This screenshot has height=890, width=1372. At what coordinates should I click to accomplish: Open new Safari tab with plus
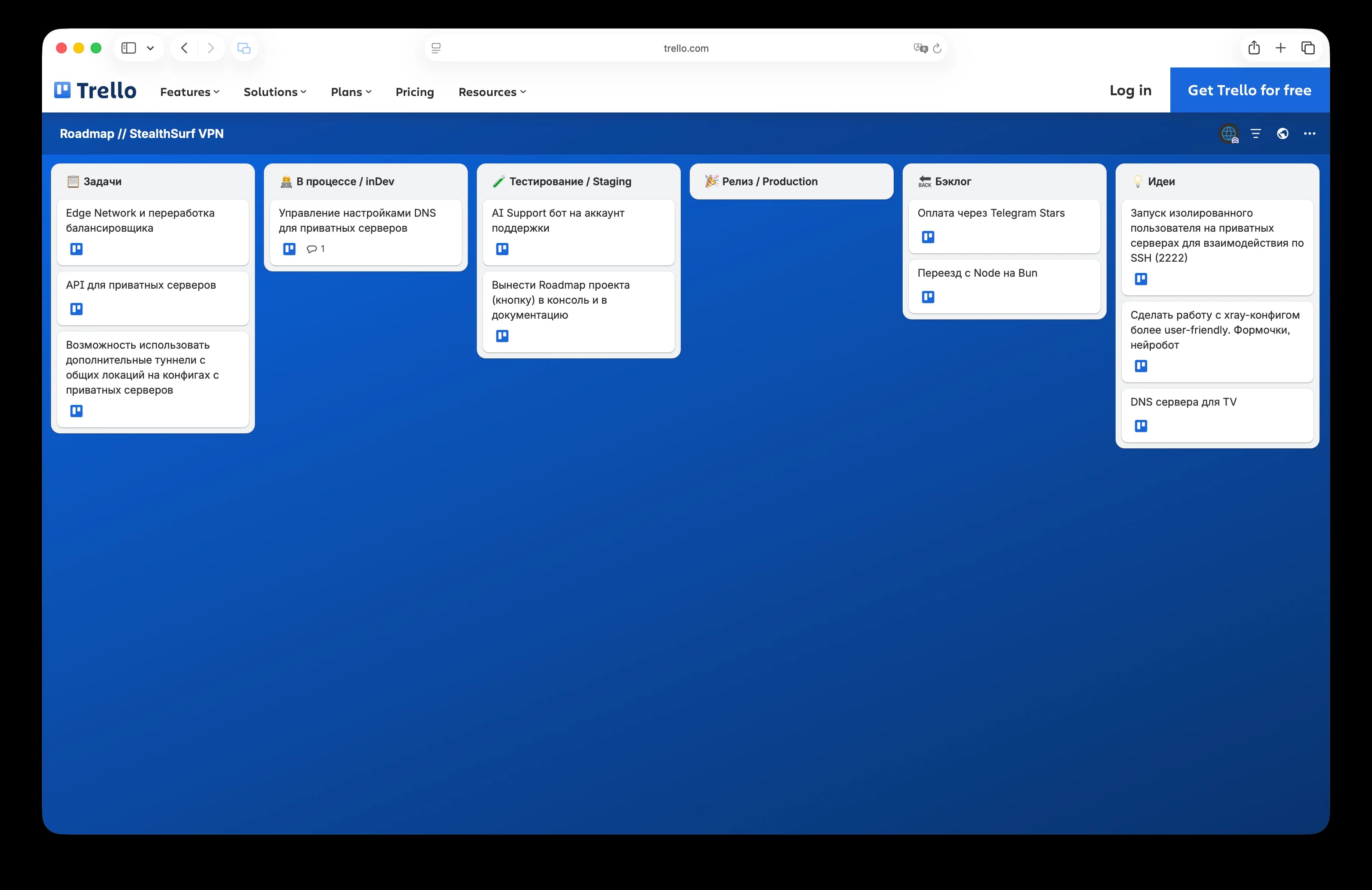(x=1280, y=48)
